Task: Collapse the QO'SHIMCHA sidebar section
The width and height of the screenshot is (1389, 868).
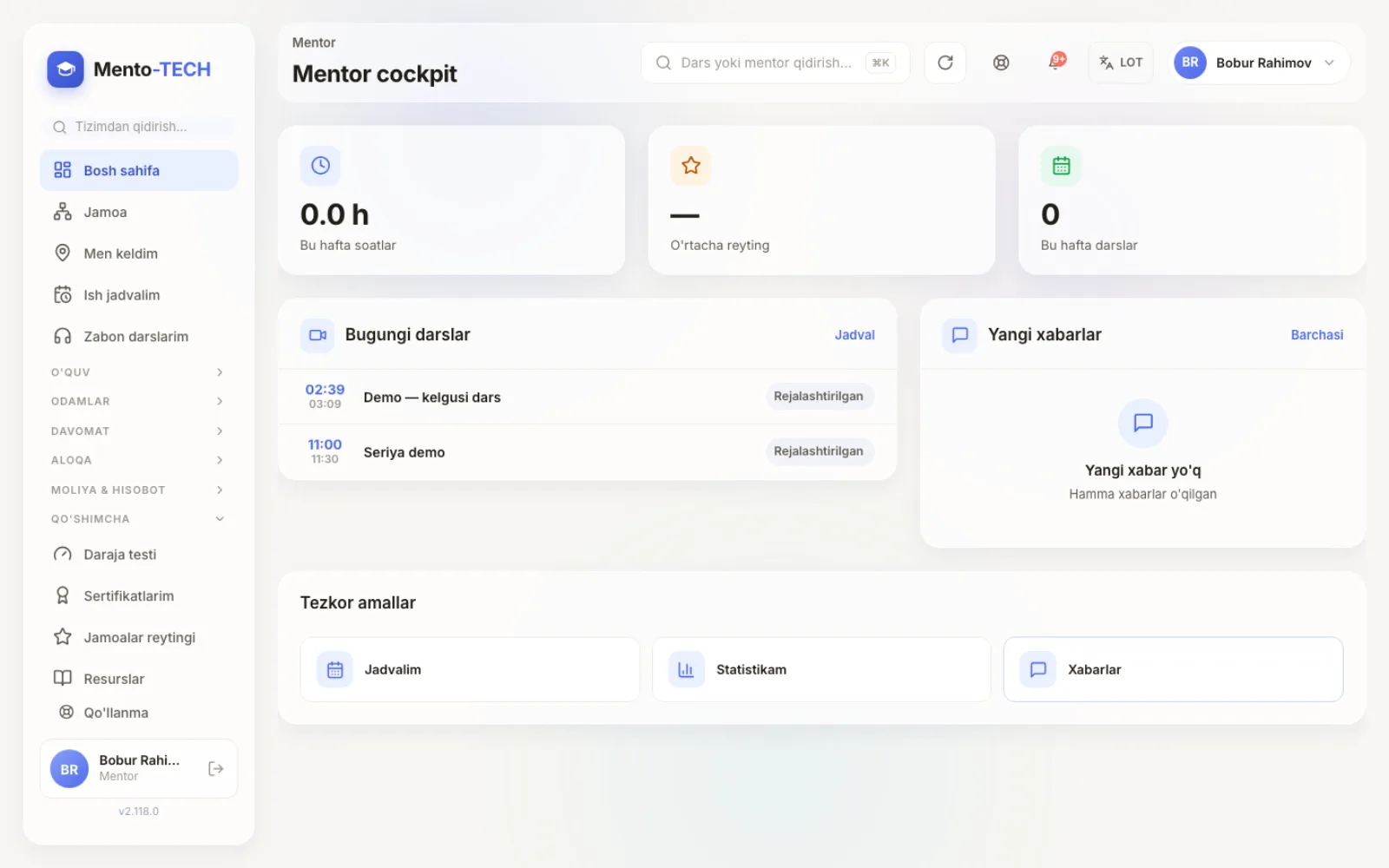Action: 139,519
